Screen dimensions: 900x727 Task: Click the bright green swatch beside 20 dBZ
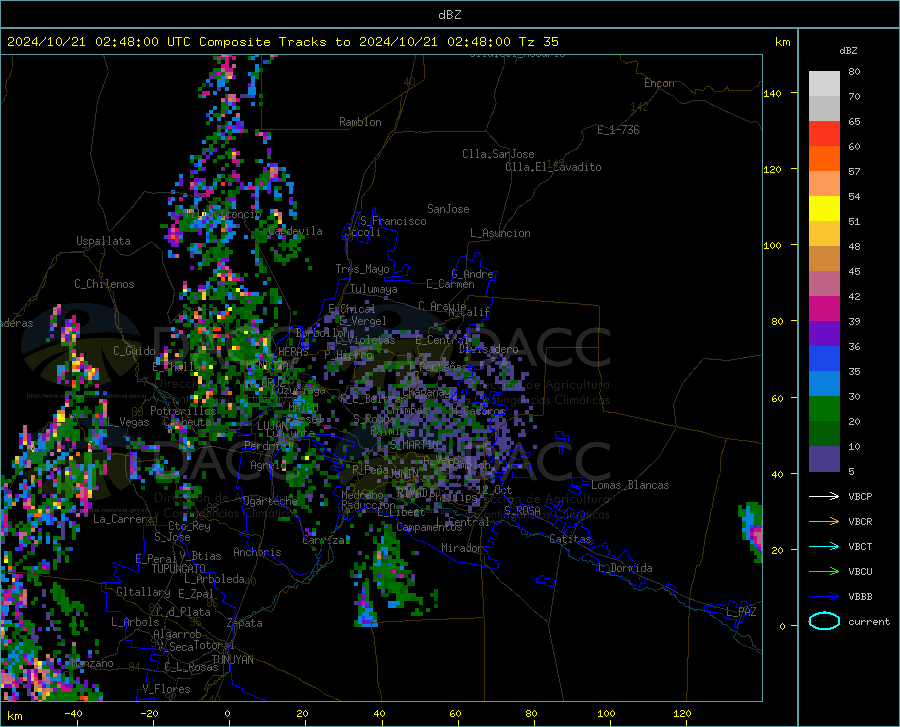[x=824, y=409]
